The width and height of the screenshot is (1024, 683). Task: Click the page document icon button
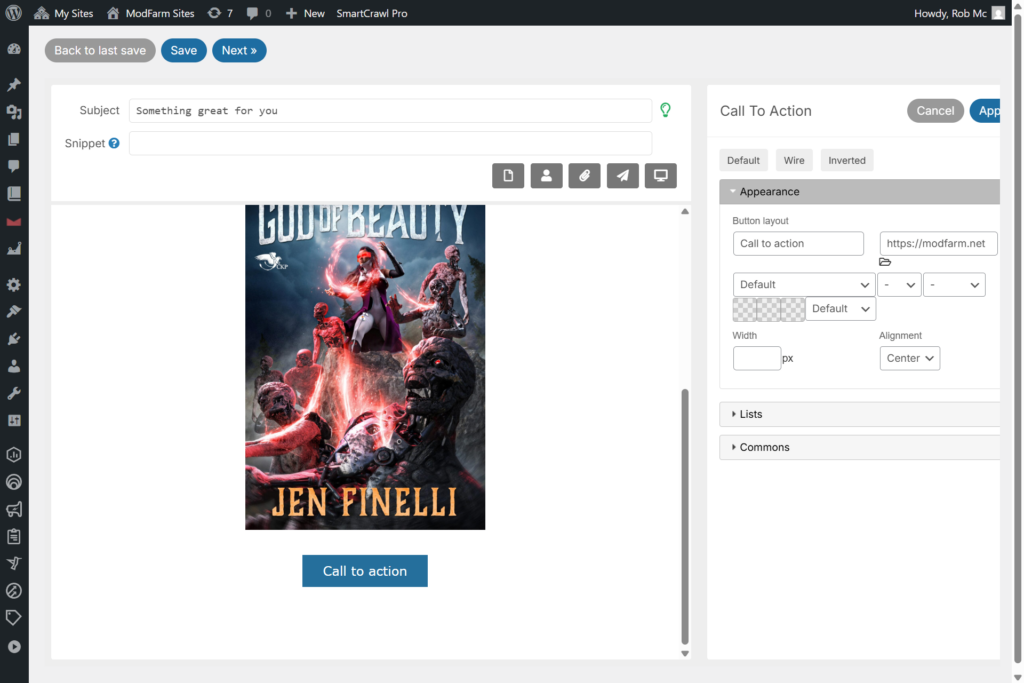(508, 176)
